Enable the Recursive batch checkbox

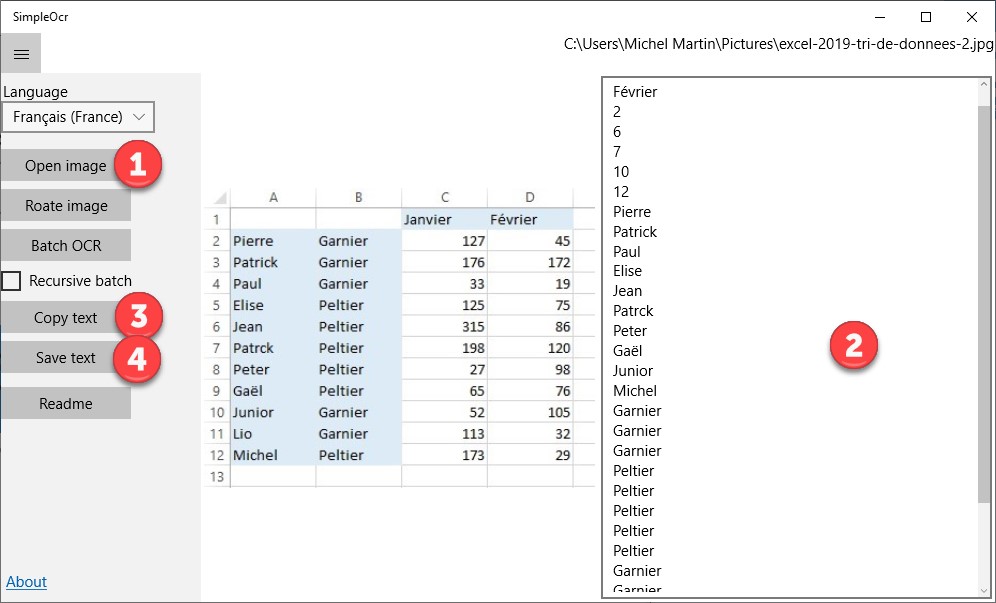click(11, 281)
